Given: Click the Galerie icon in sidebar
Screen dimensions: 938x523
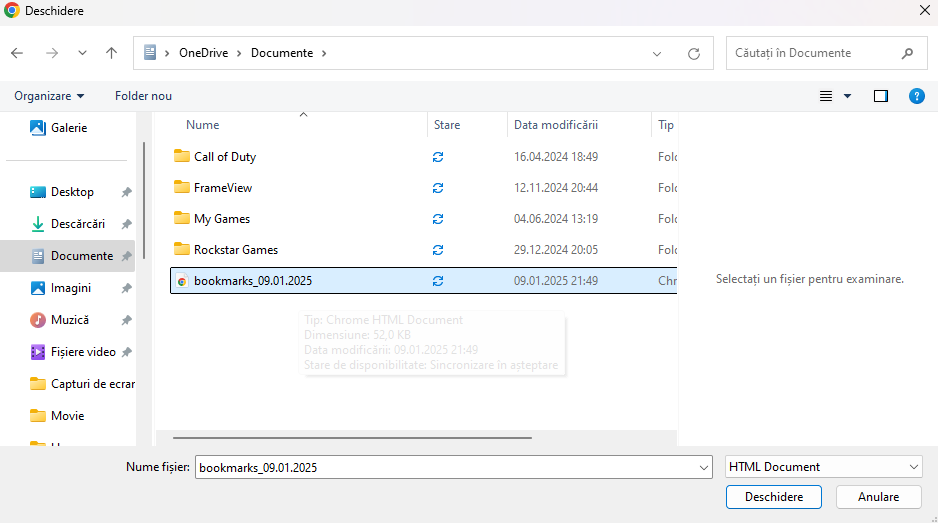Looking at the screenshot, I should [x=38, y=128].
